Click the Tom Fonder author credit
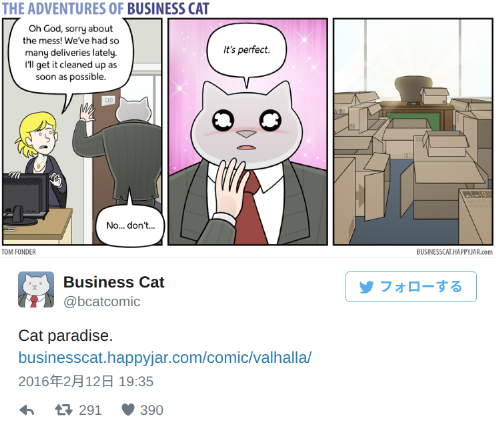This screenshot has height=430, width=496. (x=19, y=252)
